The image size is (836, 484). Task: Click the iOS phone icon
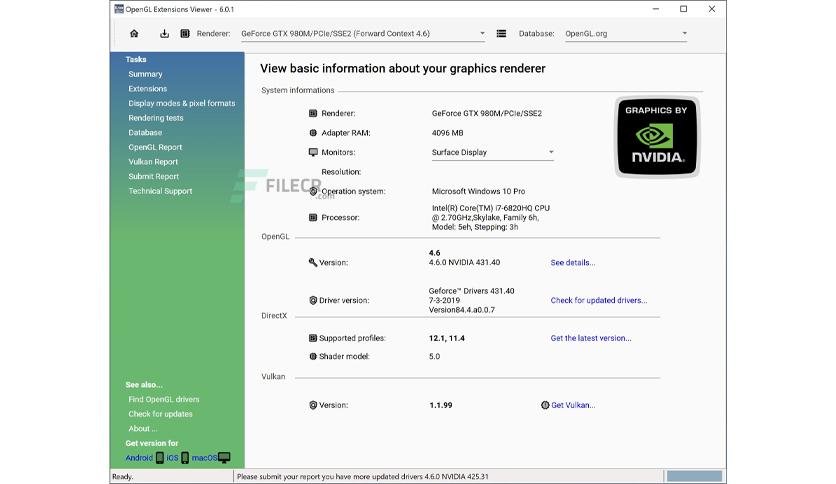click(x=185, y=457)
